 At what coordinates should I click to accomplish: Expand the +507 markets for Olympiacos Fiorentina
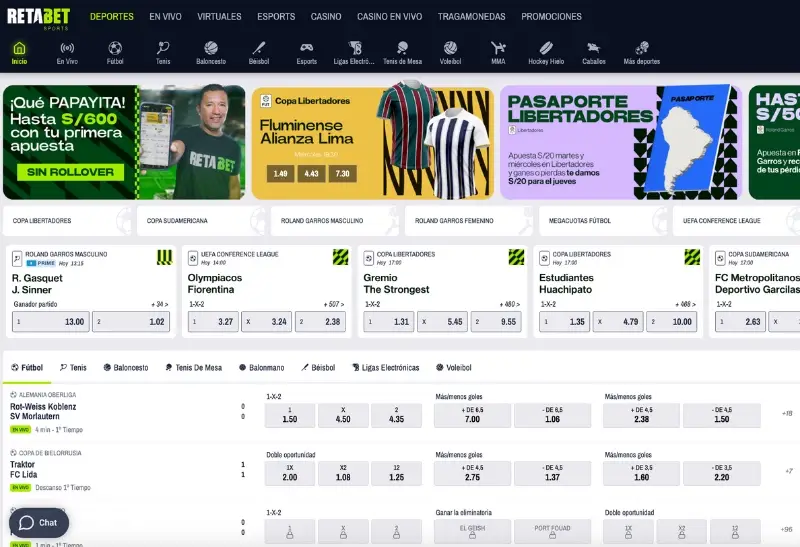(x=334, y=304)
